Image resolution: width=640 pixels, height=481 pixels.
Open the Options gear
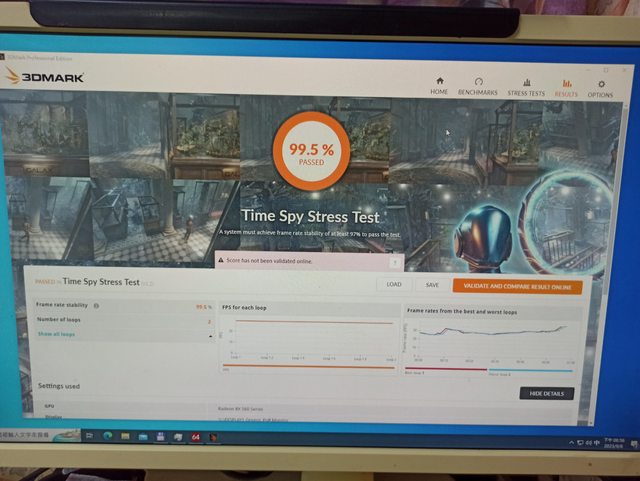(x=600, y=89)
